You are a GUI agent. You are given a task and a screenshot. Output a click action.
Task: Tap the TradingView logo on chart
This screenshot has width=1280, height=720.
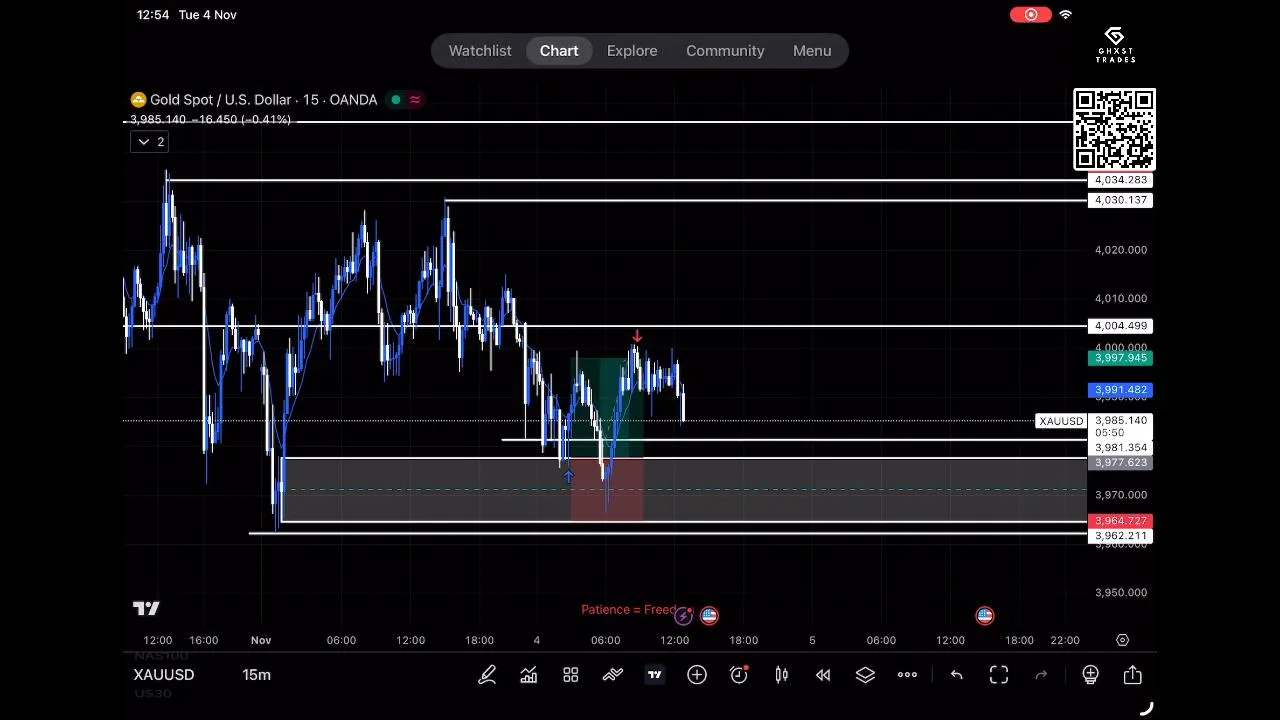click(146, 608)
